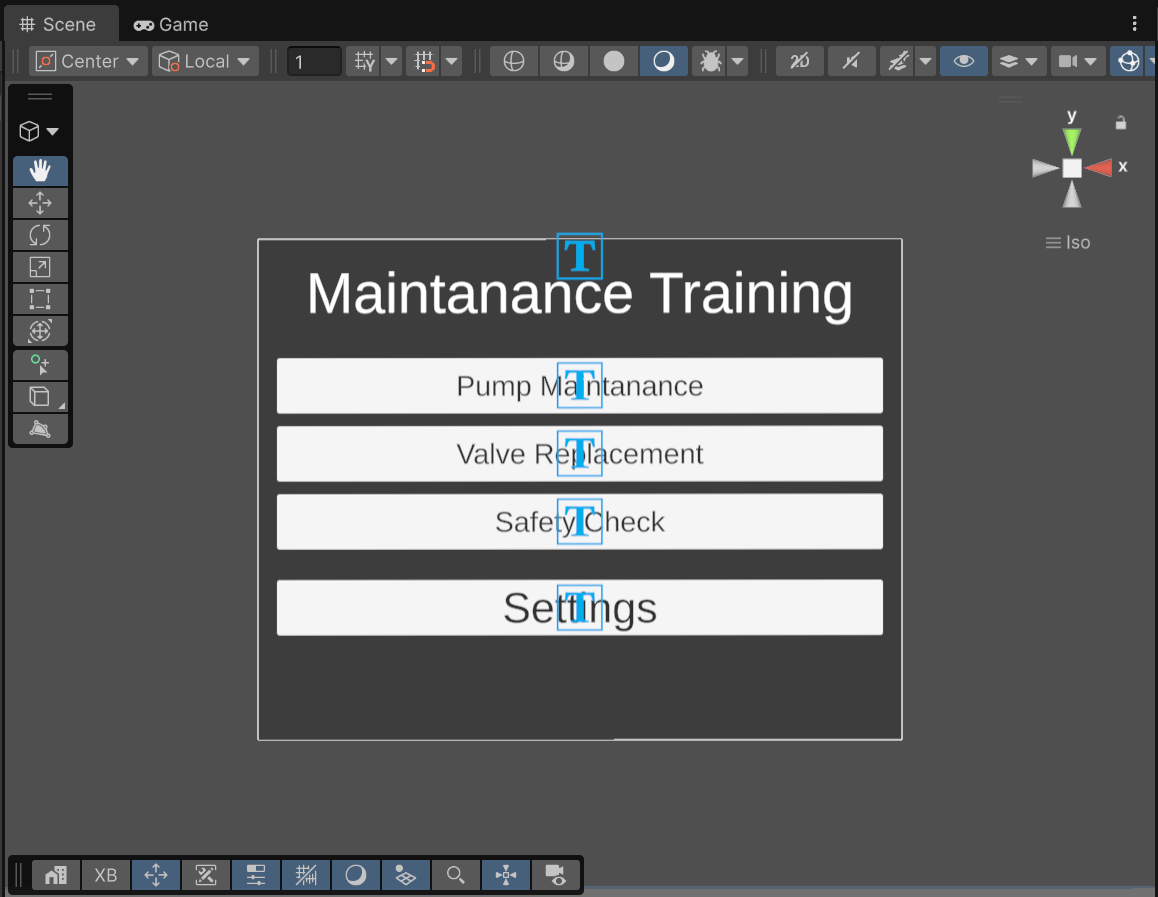Click the red X axis cone
Viewport: 1158px width, 897px height.
click(x=1100, y=168)
